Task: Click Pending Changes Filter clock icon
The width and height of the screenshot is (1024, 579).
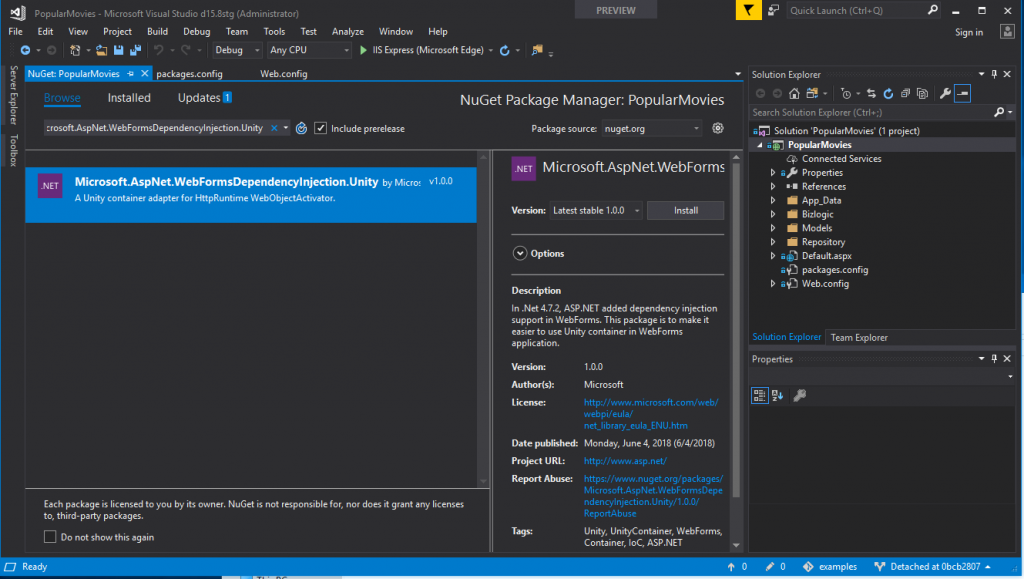Action: tap(846, 94)
